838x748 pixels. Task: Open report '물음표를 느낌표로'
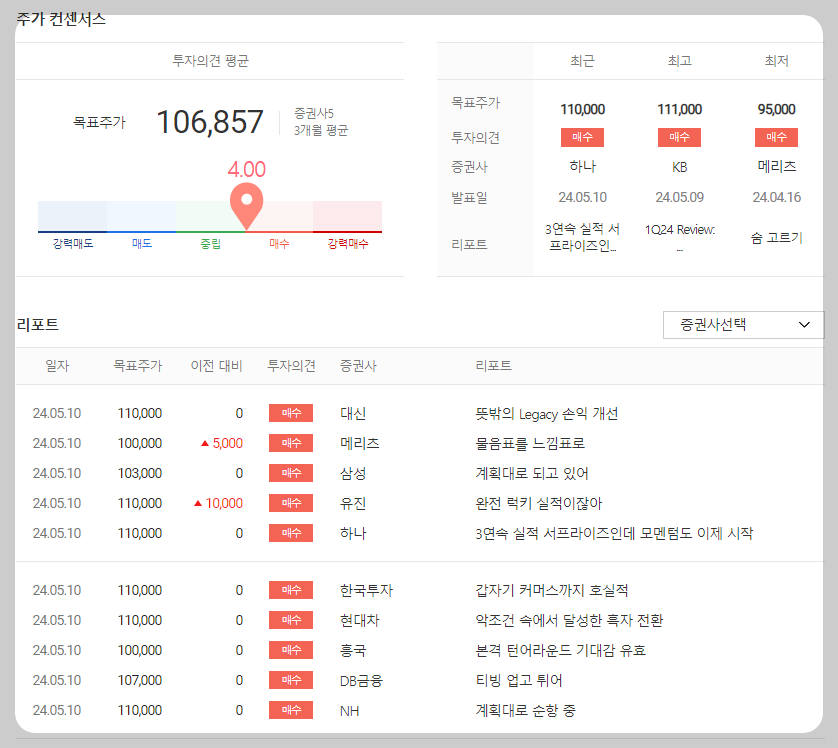click(530, 443)
